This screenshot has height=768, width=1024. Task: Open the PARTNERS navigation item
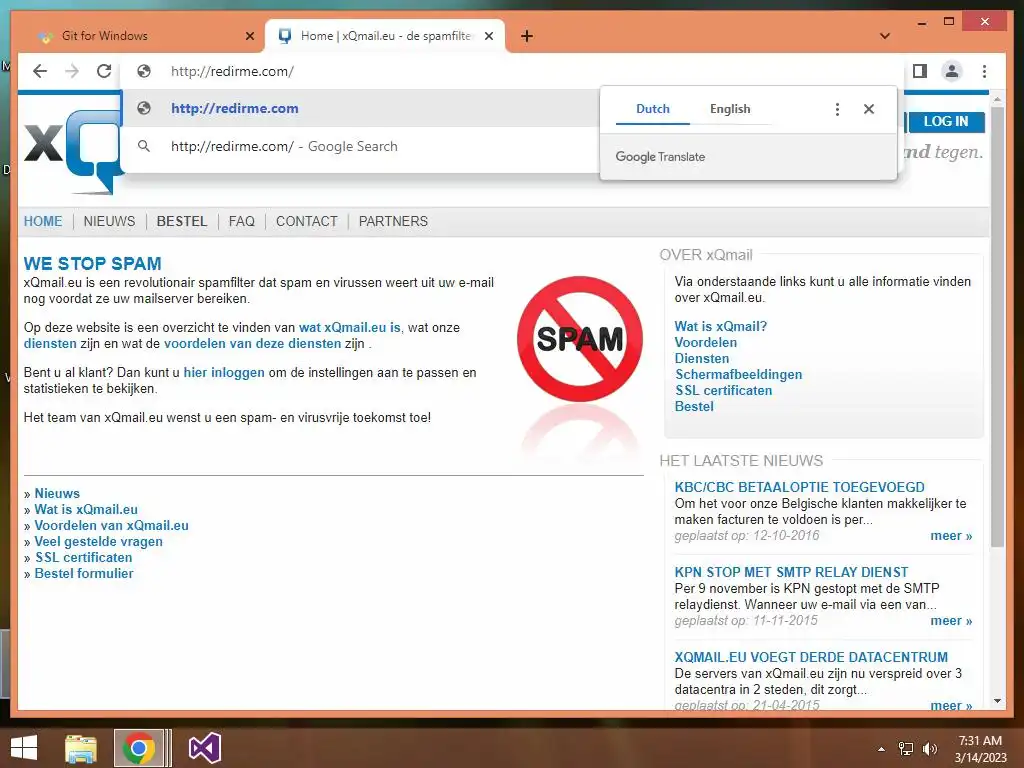pyautogui.click(x=393, y=221)
